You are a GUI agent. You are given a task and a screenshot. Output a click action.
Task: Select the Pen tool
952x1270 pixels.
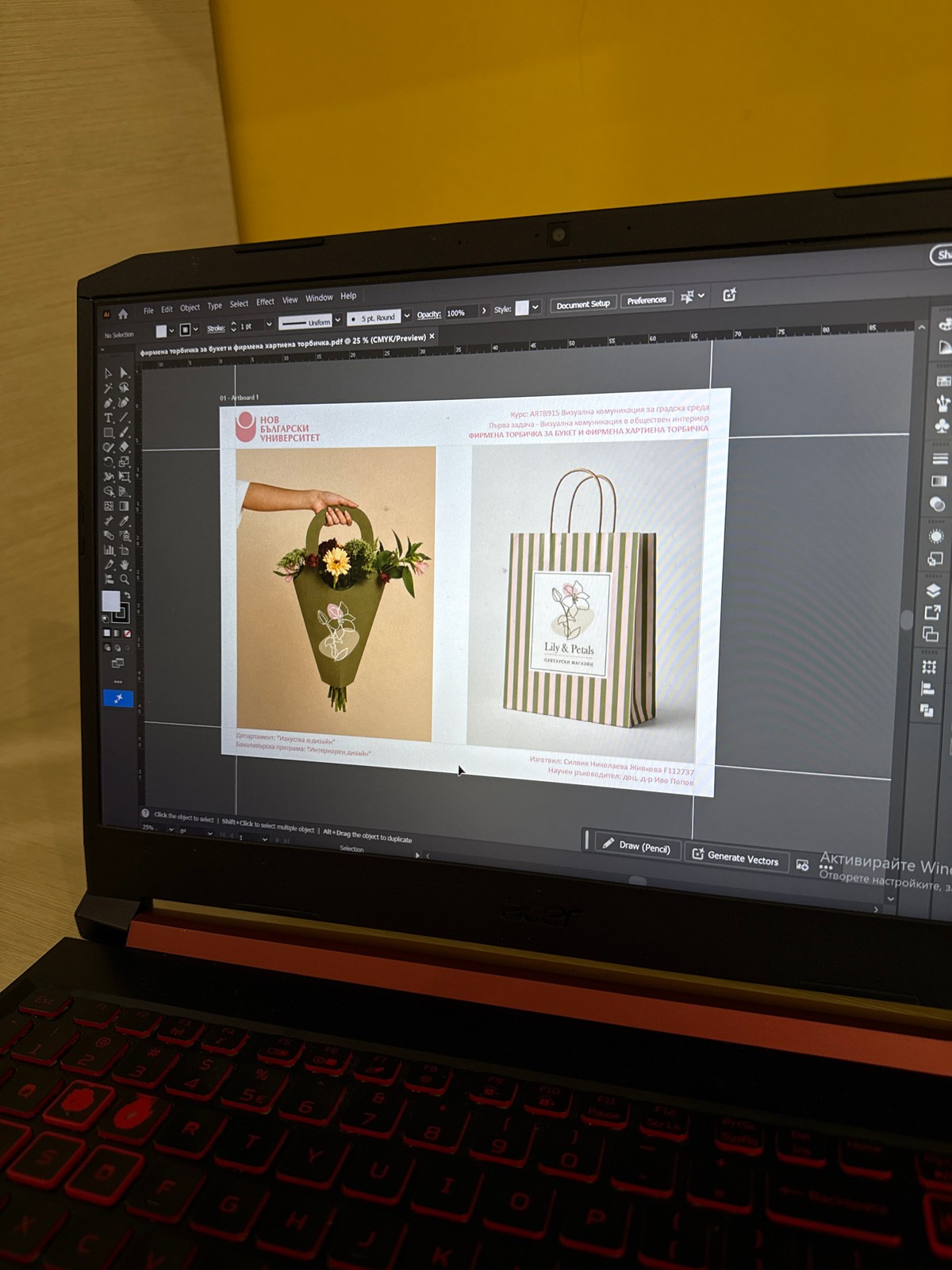[x=109, y=403]
